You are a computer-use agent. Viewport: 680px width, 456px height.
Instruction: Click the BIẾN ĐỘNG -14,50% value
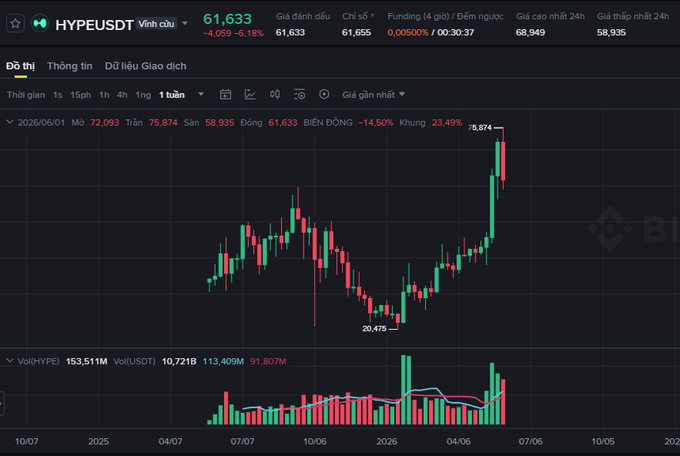click(x=376, y=122)
